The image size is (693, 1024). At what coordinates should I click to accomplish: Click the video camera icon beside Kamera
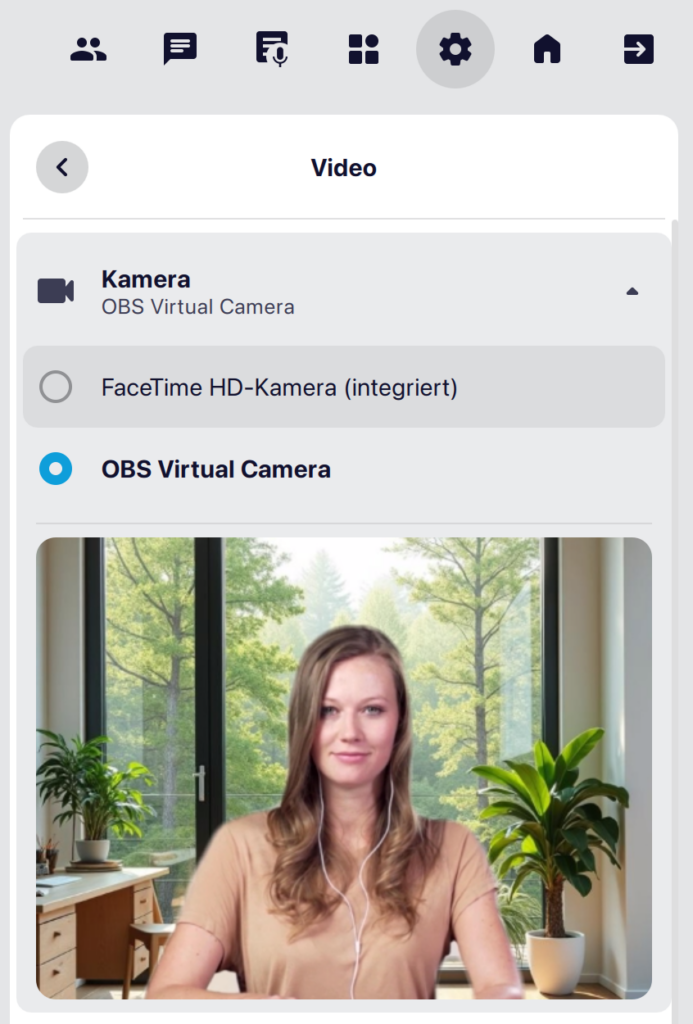(56, 291)
